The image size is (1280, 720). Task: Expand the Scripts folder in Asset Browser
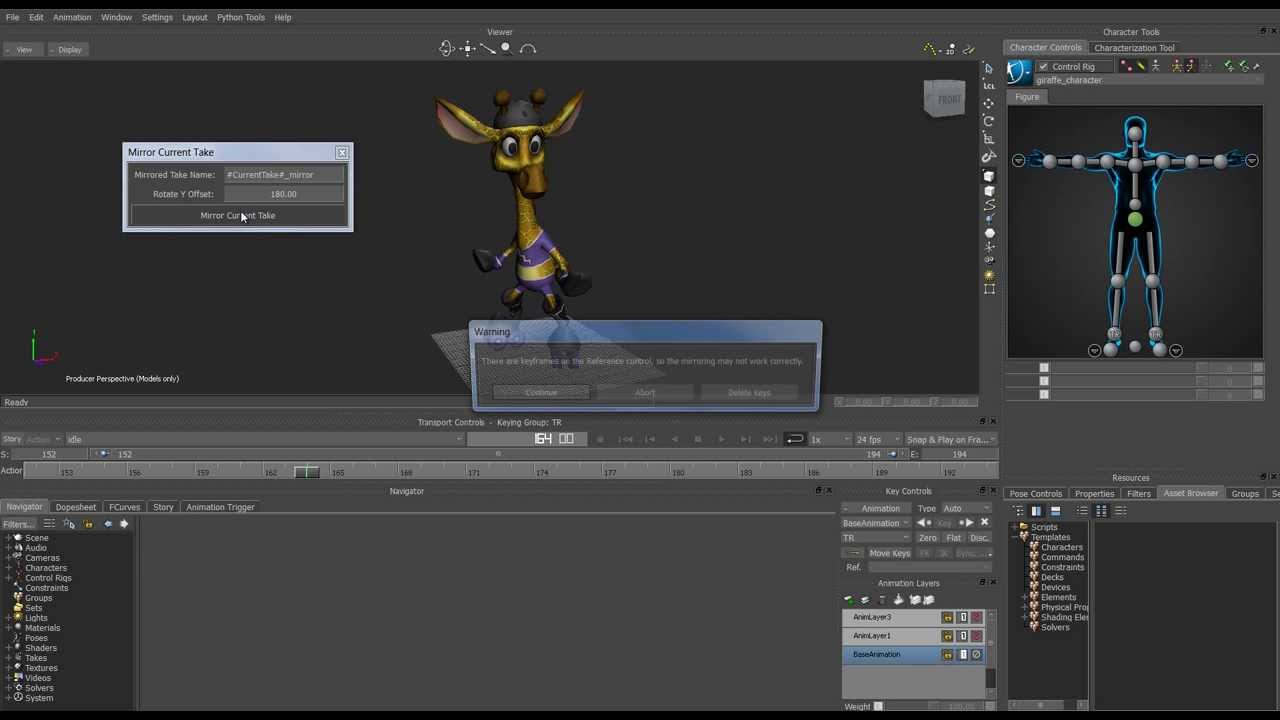1013,527
